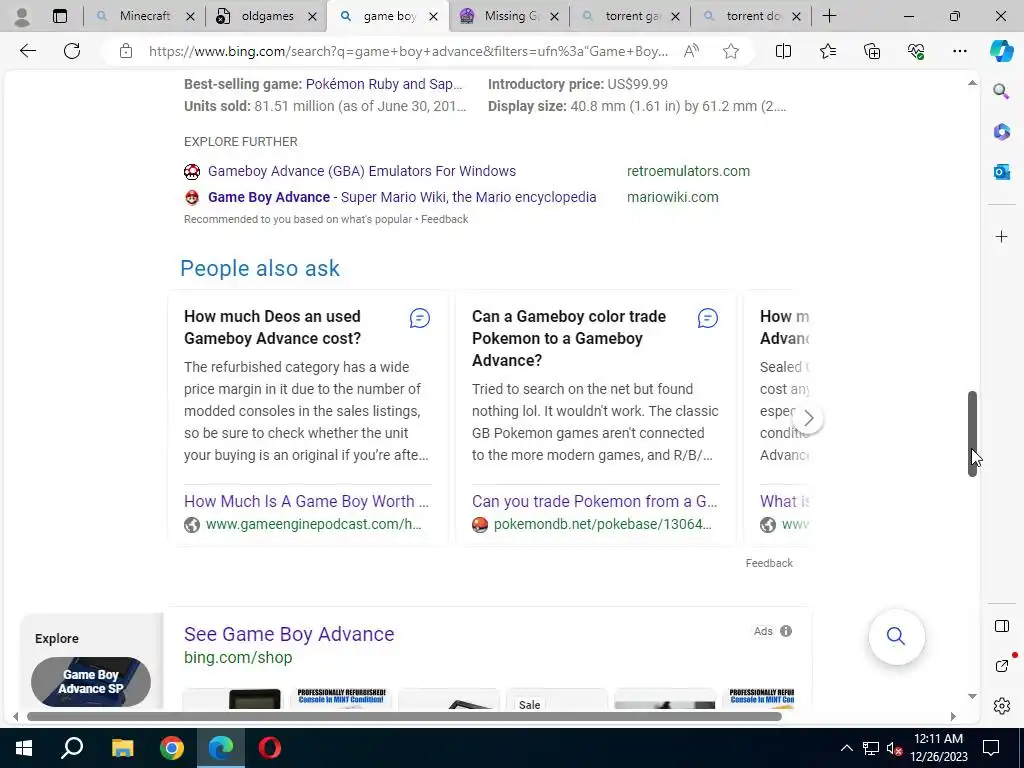Click the address bar URL field
Image resolution: width=1024 pixels, height=768 pixels.
[x=408, y=51]
